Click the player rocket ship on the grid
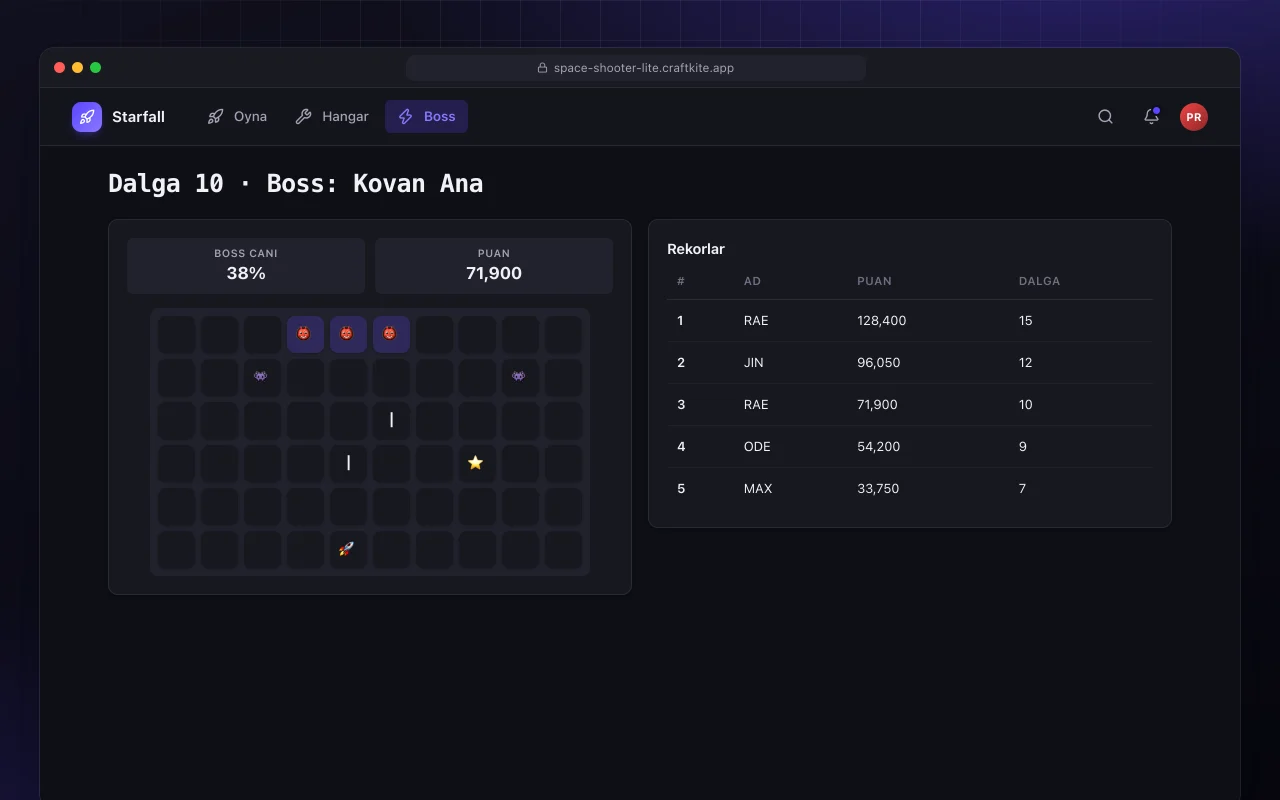Screen dimensions: 1280x800 (x=346, y=549)
